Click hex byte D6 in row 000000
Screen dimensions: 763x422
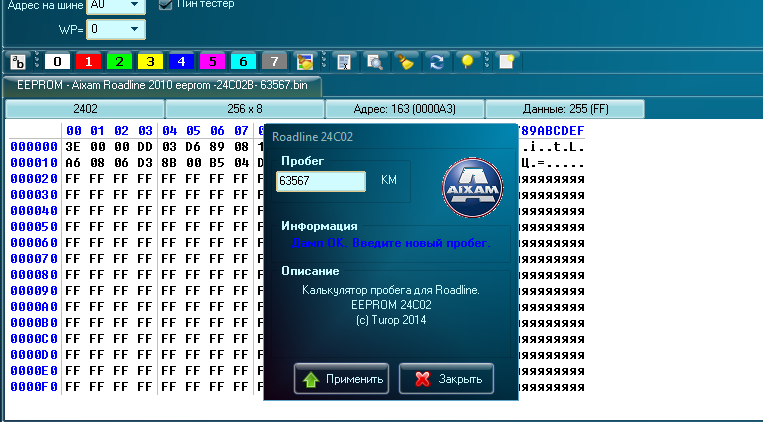pos(193,147)
